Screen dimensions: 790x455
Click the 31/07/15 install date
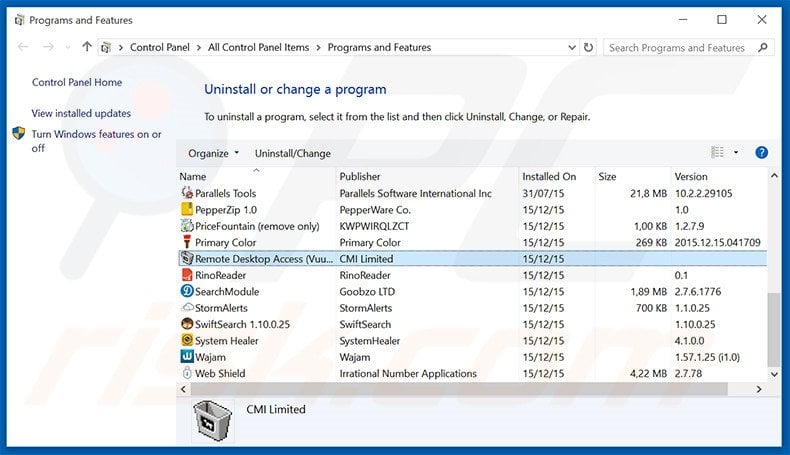(x=543, y=193)
